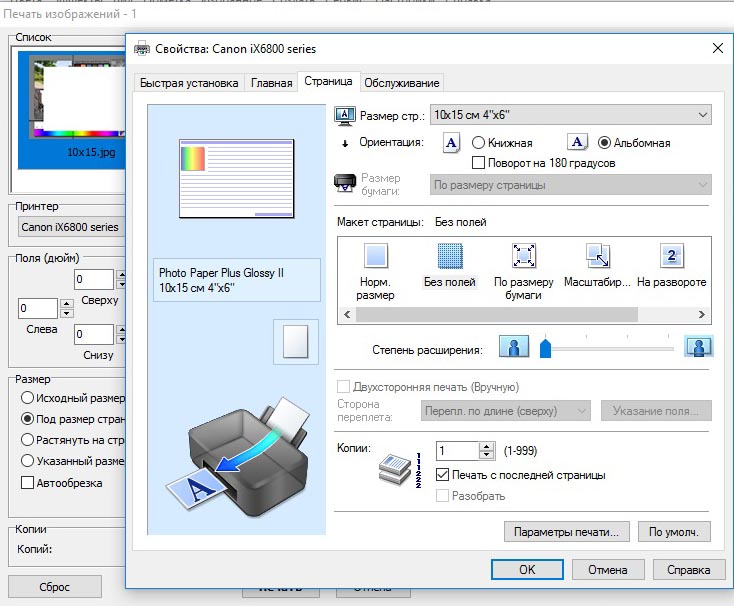
Task: Click Сброс button in print window
Action: [55, 587]
